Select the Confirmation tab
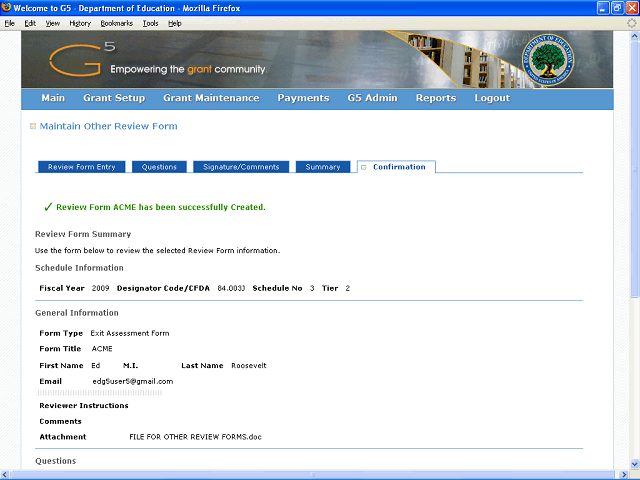The width and height of the screenshot is (640, 480). 396,167
